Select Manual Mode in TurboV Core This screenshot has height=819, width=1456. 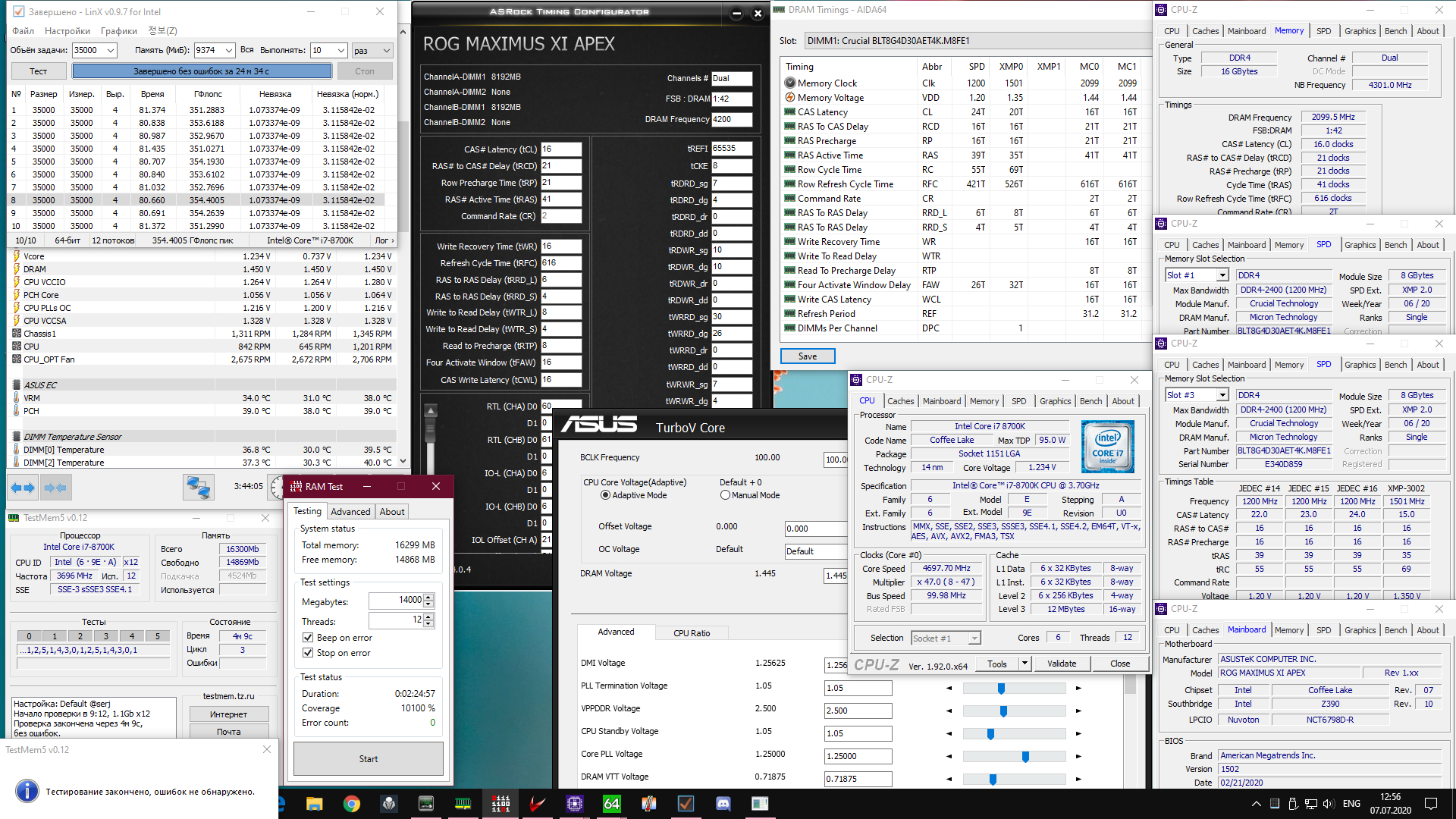(726, 495)
